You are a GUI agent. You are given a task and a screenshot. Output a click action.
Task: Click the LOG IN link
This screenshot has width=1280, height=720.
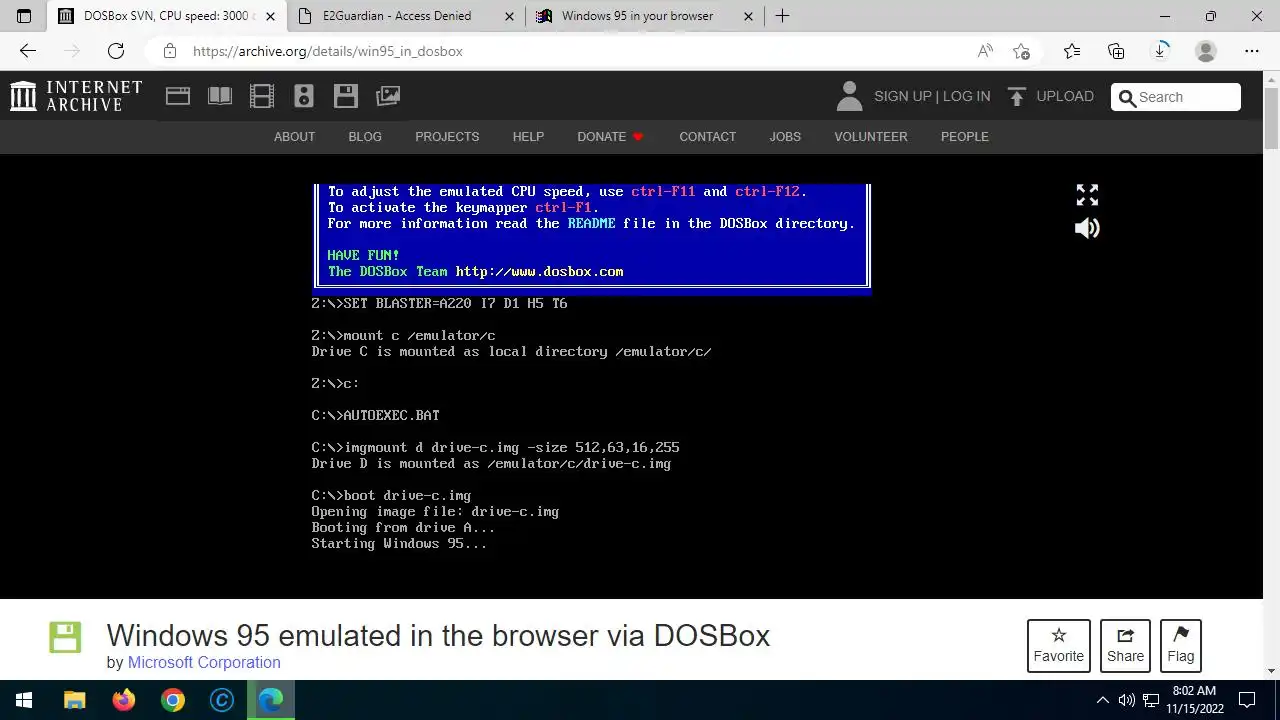point(966,96)
